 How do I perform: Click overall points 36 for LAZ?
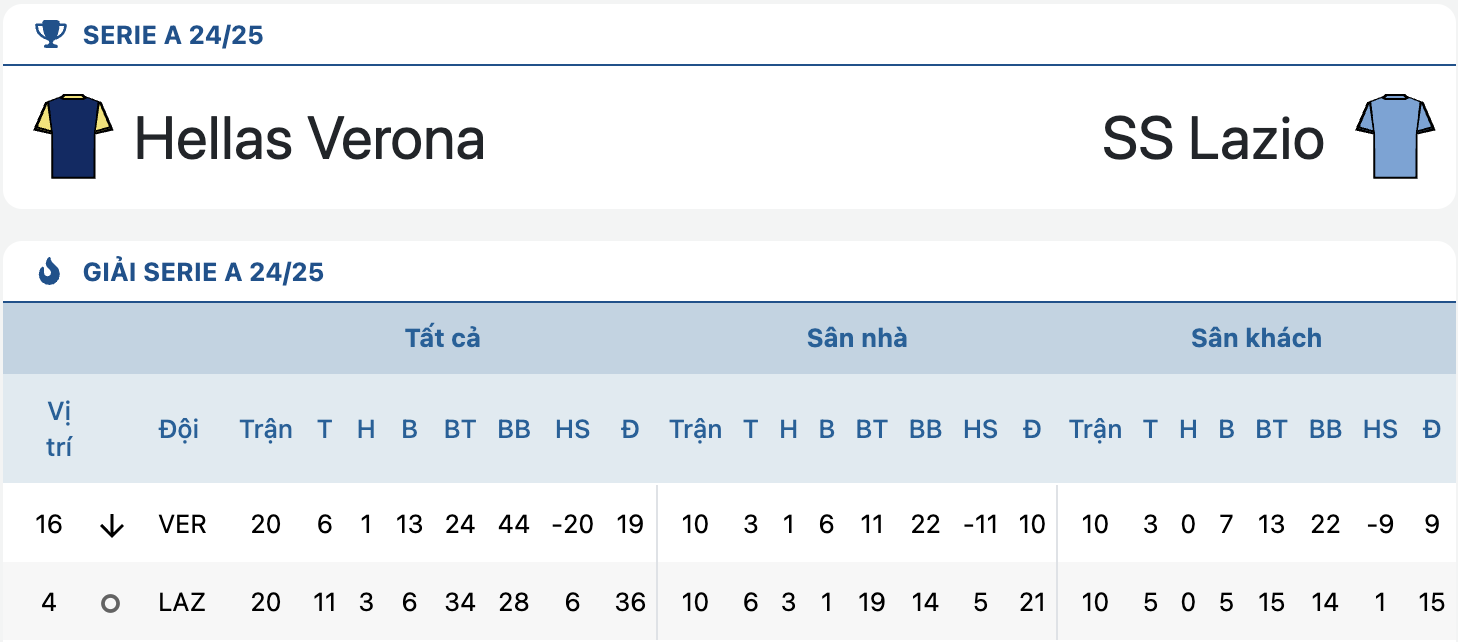(x=630, y=602)
